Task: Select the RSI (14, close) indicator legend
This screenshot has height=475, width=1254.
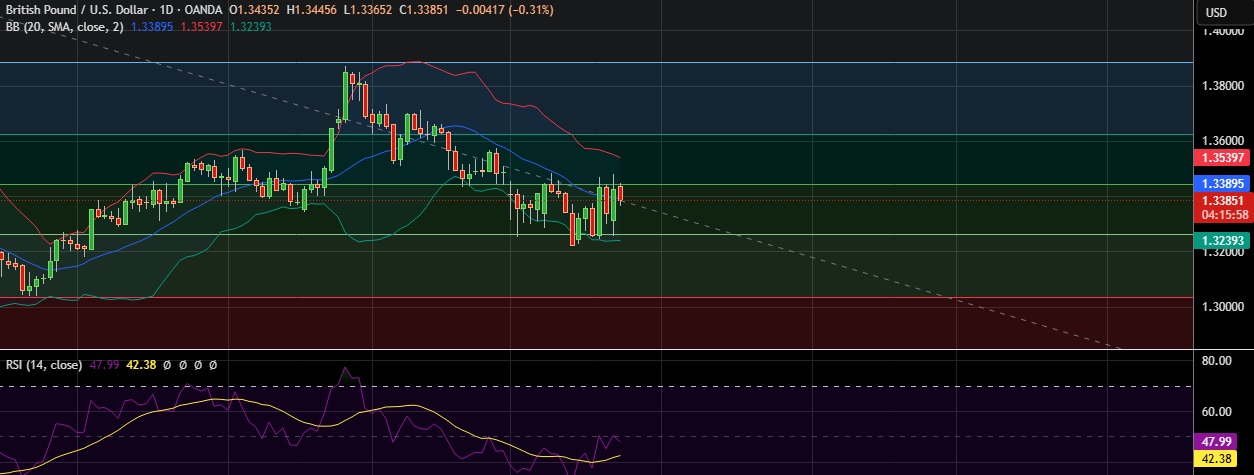Action: point(44,365)
